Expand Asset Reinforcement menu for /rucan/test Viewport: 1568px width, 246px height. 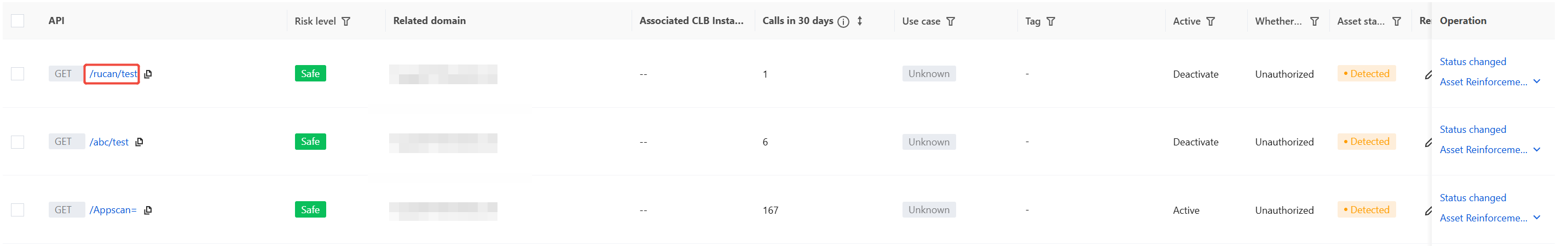(x=1537, y=82)
